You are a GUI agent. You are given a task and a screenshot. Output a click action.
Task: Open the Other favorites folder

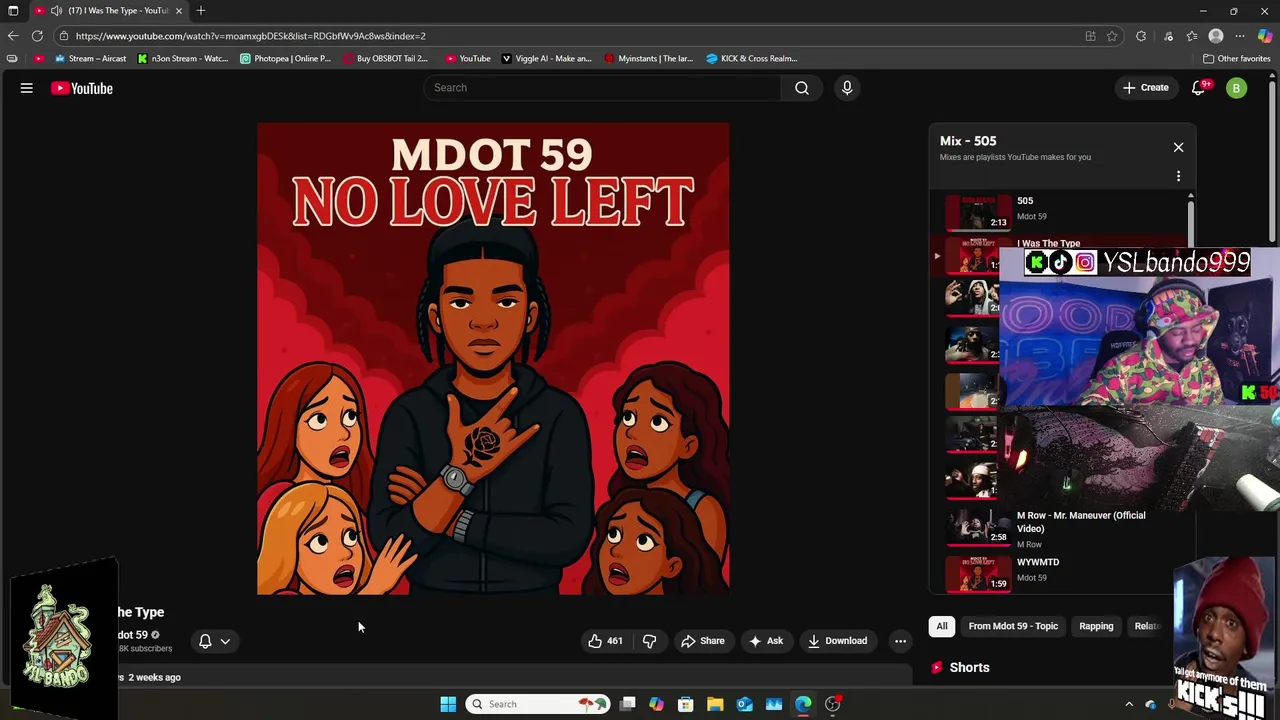click(1236, 58)
